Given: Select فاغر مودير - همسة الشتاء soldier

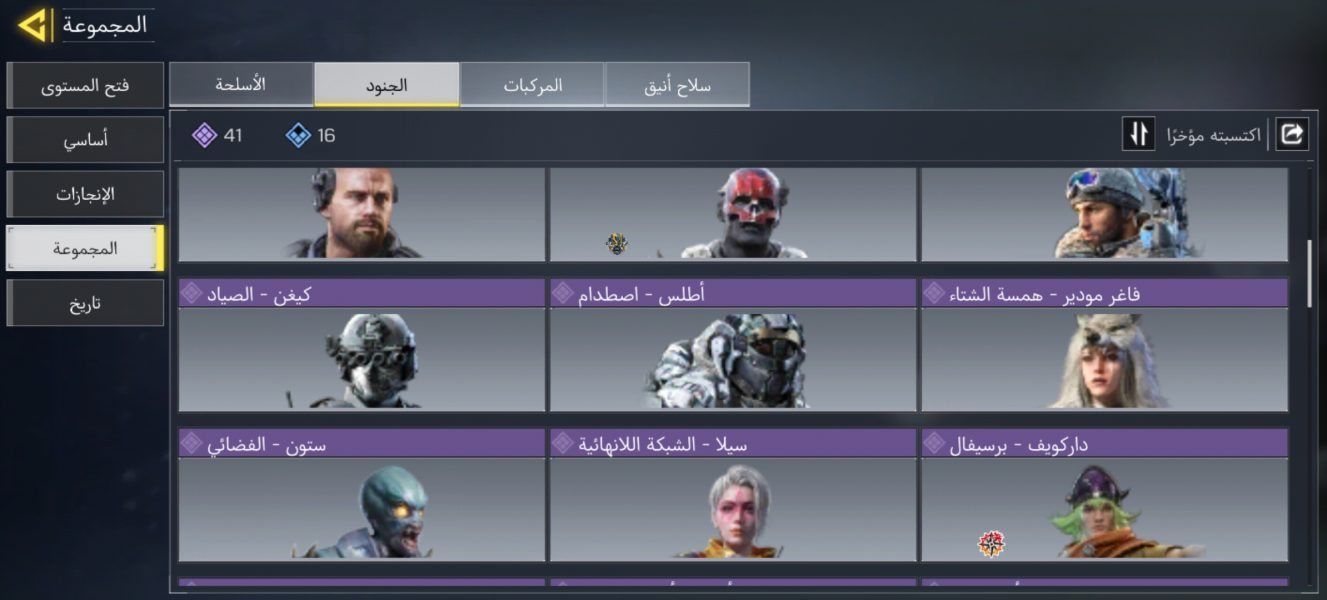Looking at the screenshot, I should tap(1104, 345).
